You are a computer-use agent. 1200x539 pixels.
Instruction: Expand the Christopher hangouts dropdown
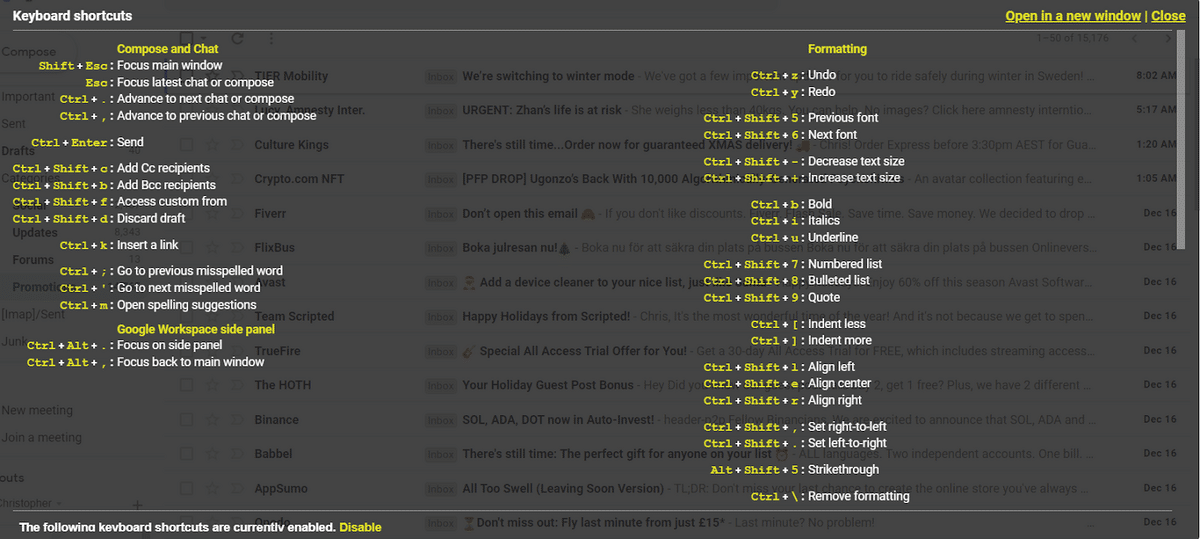pyautogui.click(x=57, y=504)
